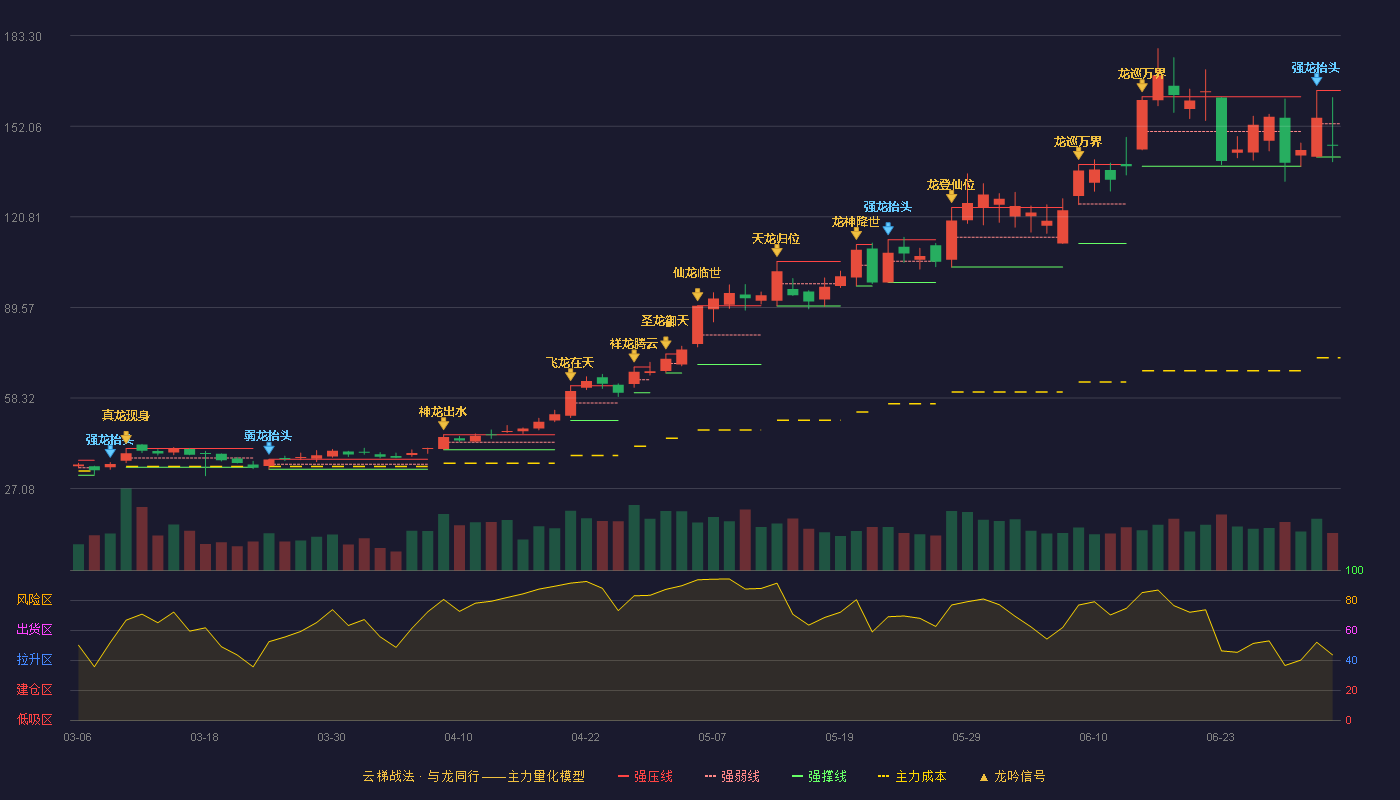The image size is (1400, 800).
Task: Select the arrow marker below 祥龙腾云
Action: 634,356
